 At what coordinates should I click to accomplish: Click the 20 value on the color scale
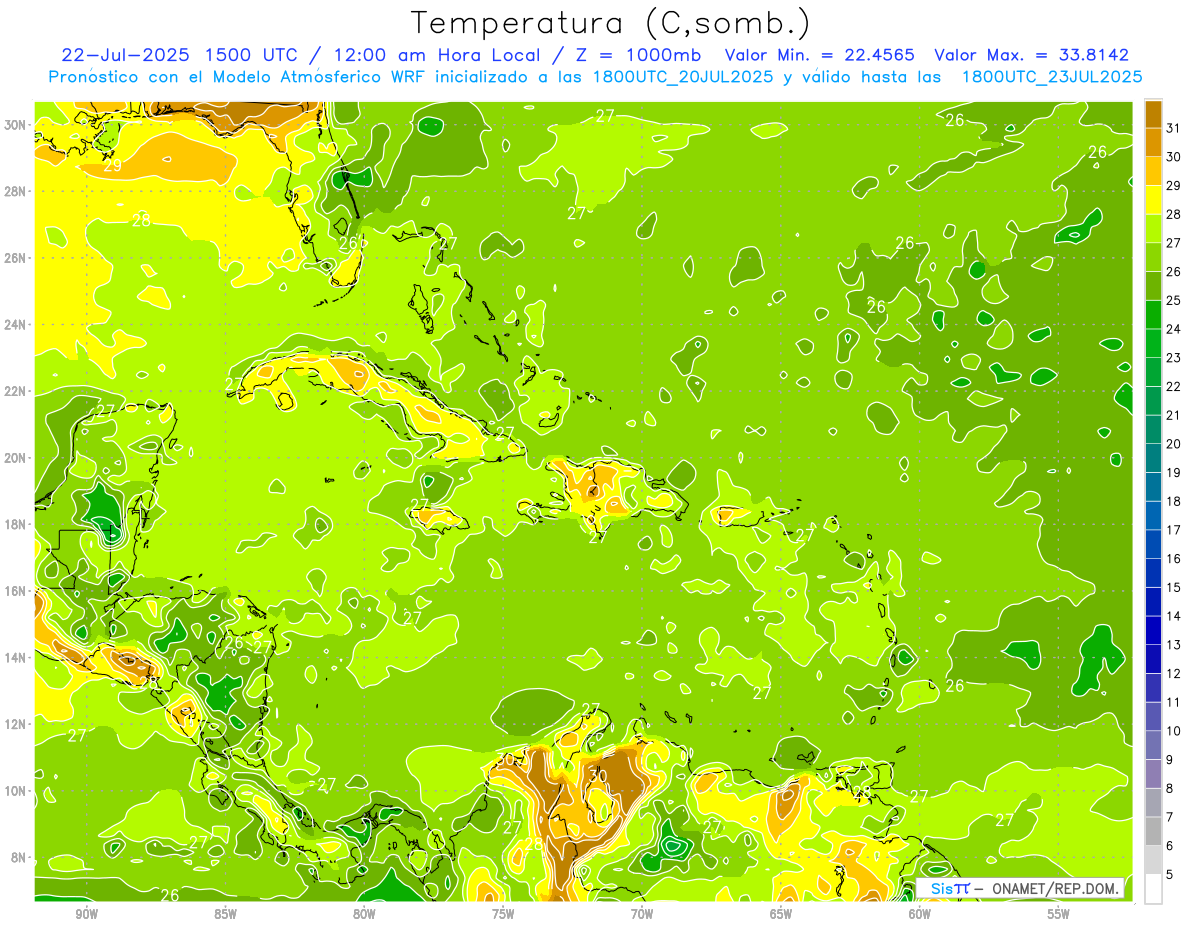[1174, 444]
